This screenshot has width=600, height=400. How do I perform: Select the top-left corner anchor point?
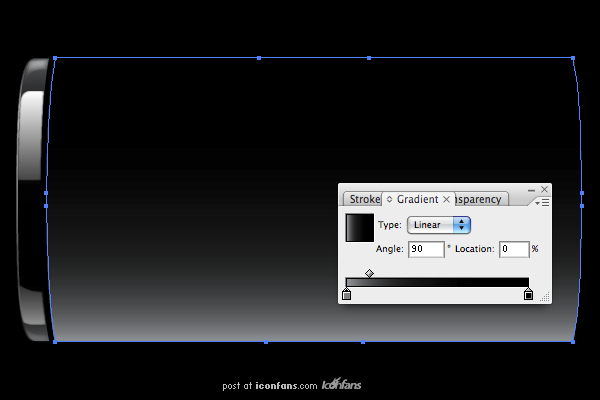[x=54, y=59]
